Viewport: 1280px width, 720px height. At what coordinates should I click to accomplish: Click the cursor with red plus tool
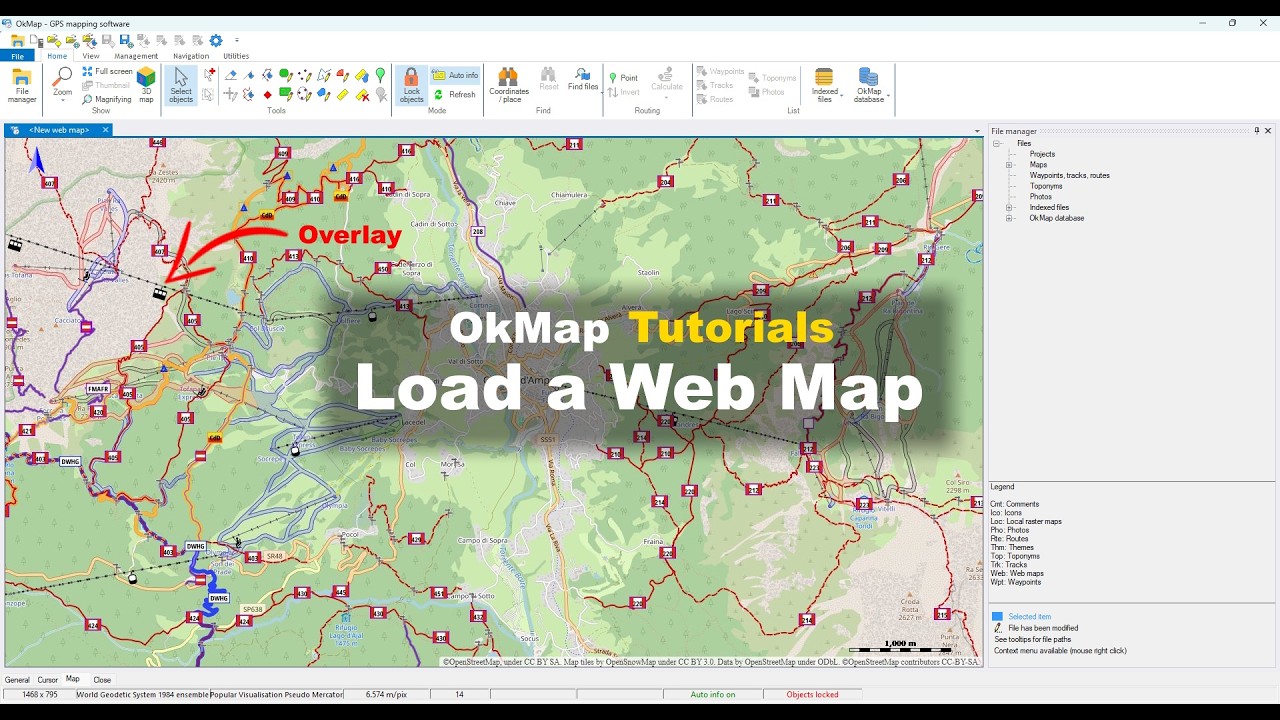209,74
